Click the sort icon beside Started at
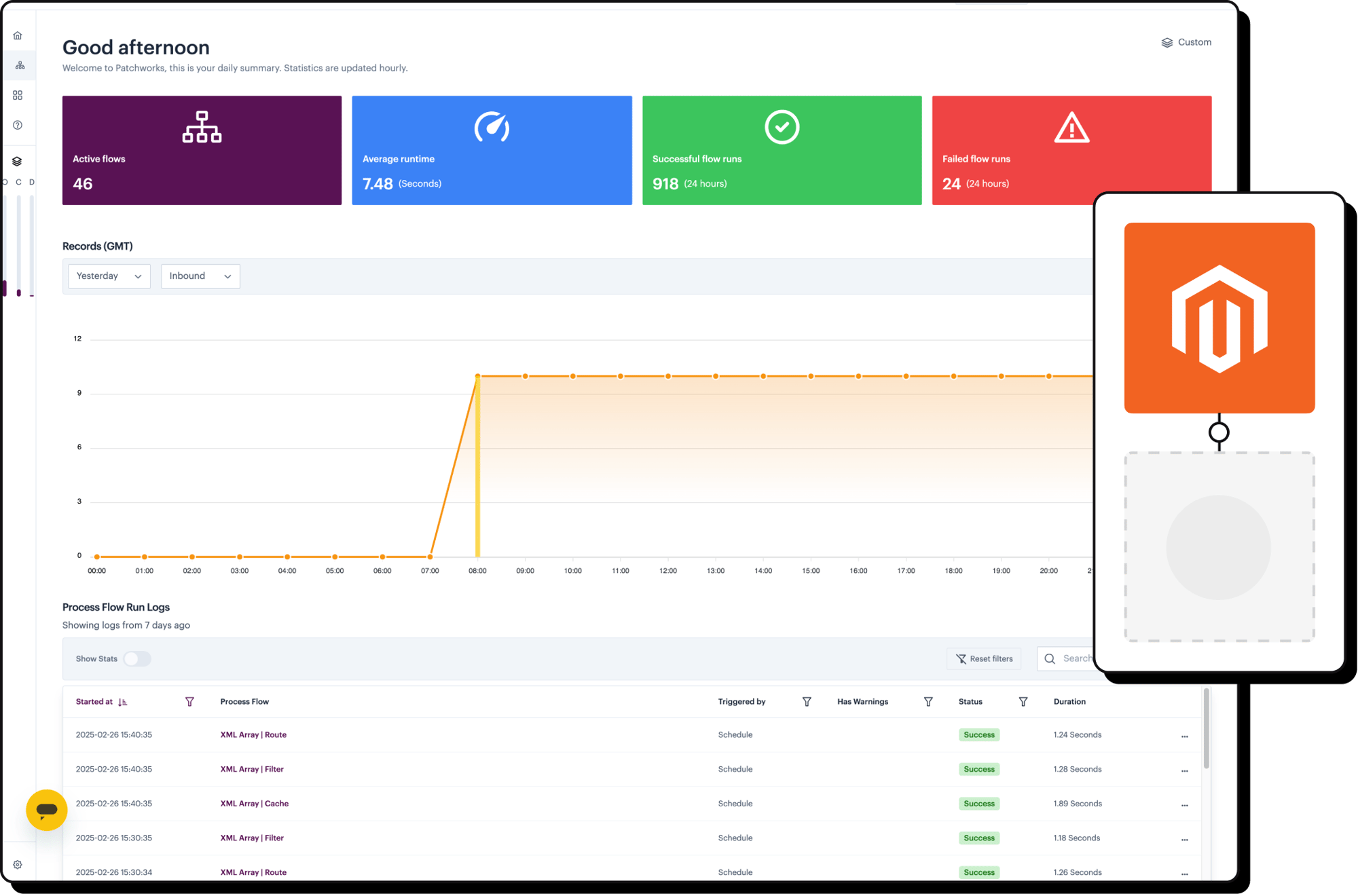This screenshot has width=1358, height=896. click(x=122, y=702)
